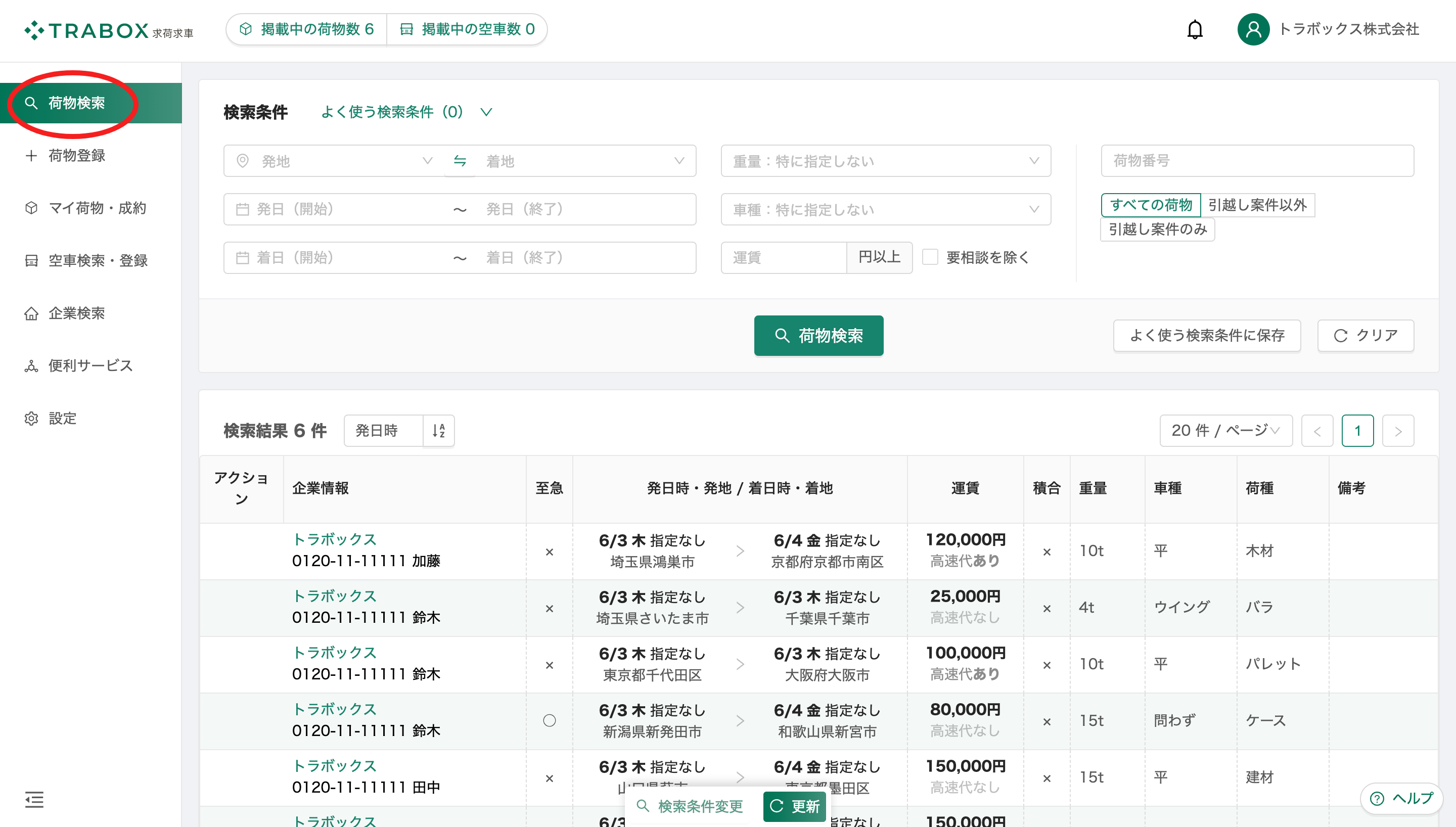Image resolution: width=1456 pixels, height=827 pixels.
Task: Click the 着日（終了） date field
Action: (585, 258)
